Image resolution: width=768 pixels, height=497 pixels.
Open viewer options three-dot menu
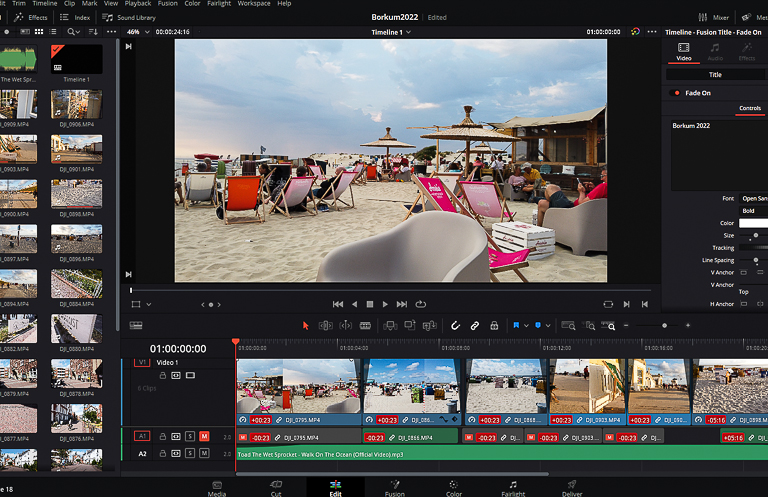[x=652, y=32]
